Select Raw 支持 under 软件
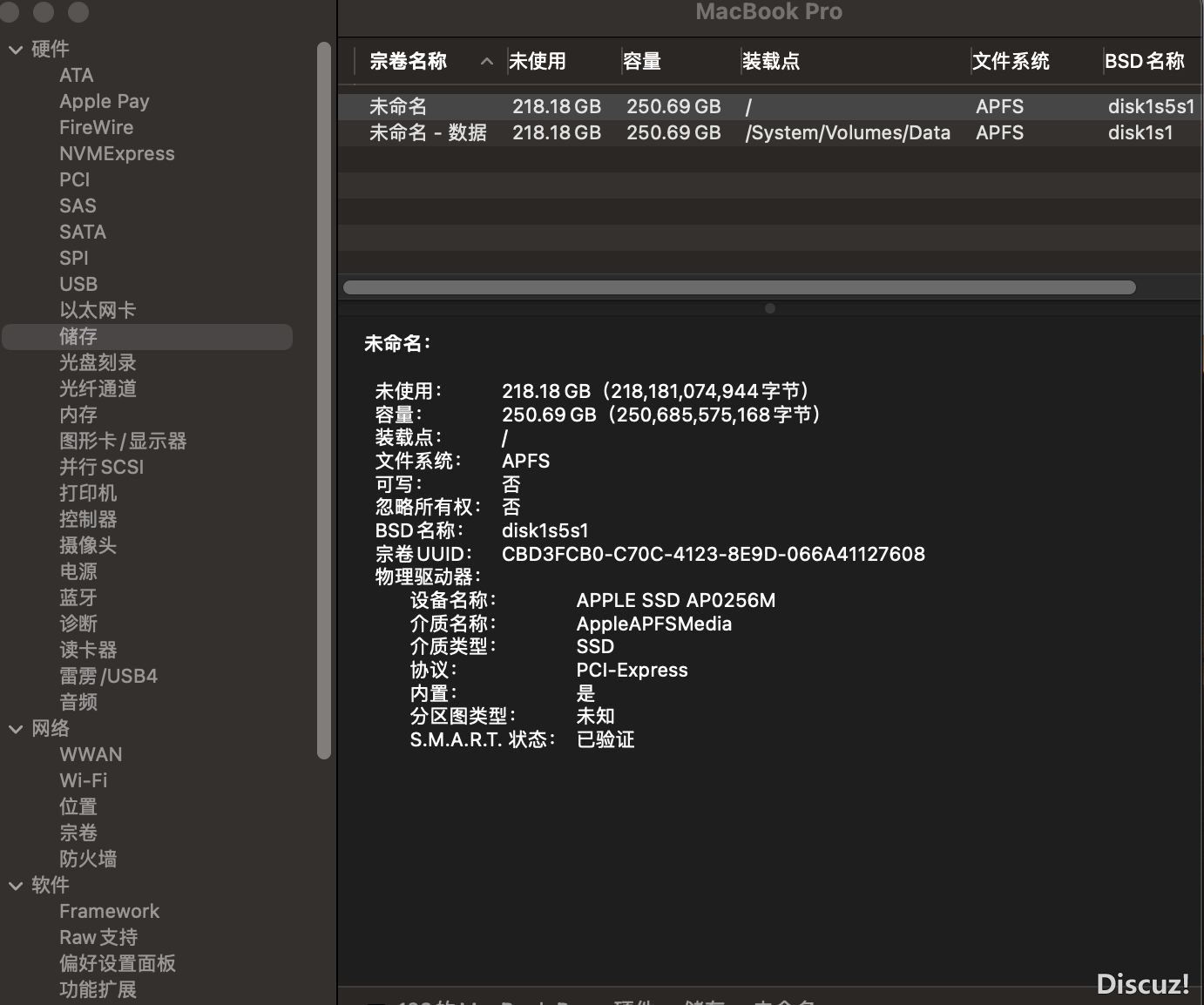 tap(98, 938)
